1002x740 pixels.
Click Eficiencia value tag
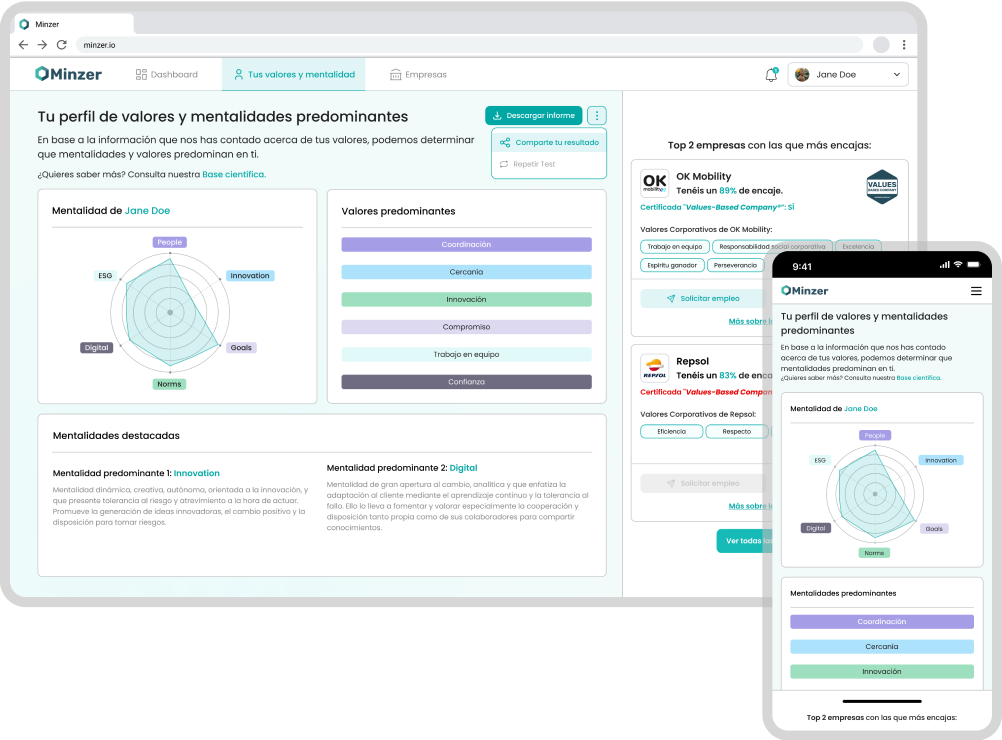click(672, 431)
